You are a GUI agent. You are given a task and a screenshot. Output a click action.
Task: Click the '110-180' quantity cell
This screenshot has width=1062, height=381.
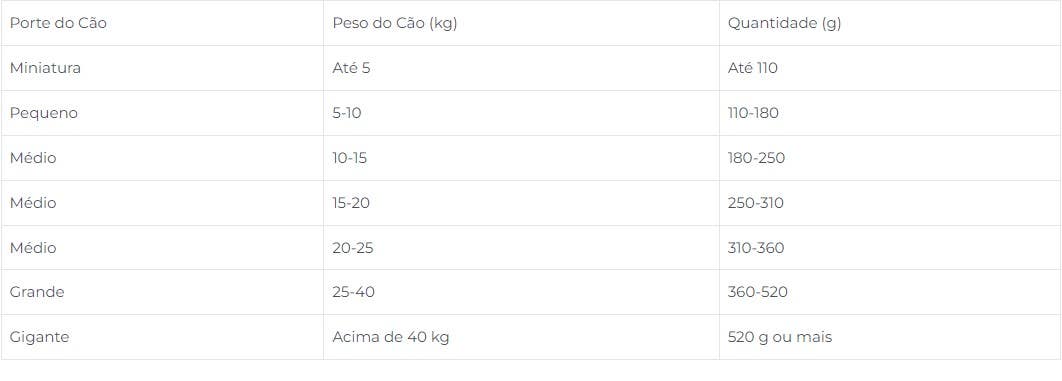[x=890, y=113]
